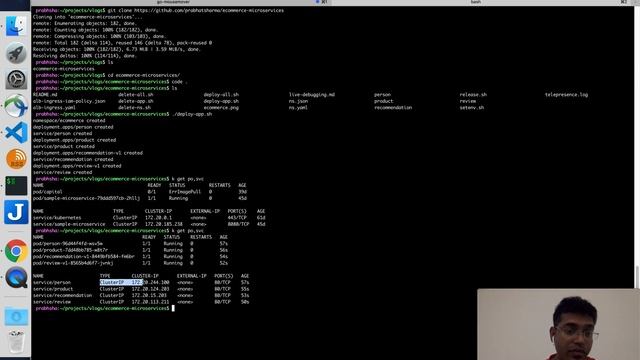This screenshot has height=360, width=640.
Task: Click 'README.md' in the ls output
Action: click(x=45, y=95)
